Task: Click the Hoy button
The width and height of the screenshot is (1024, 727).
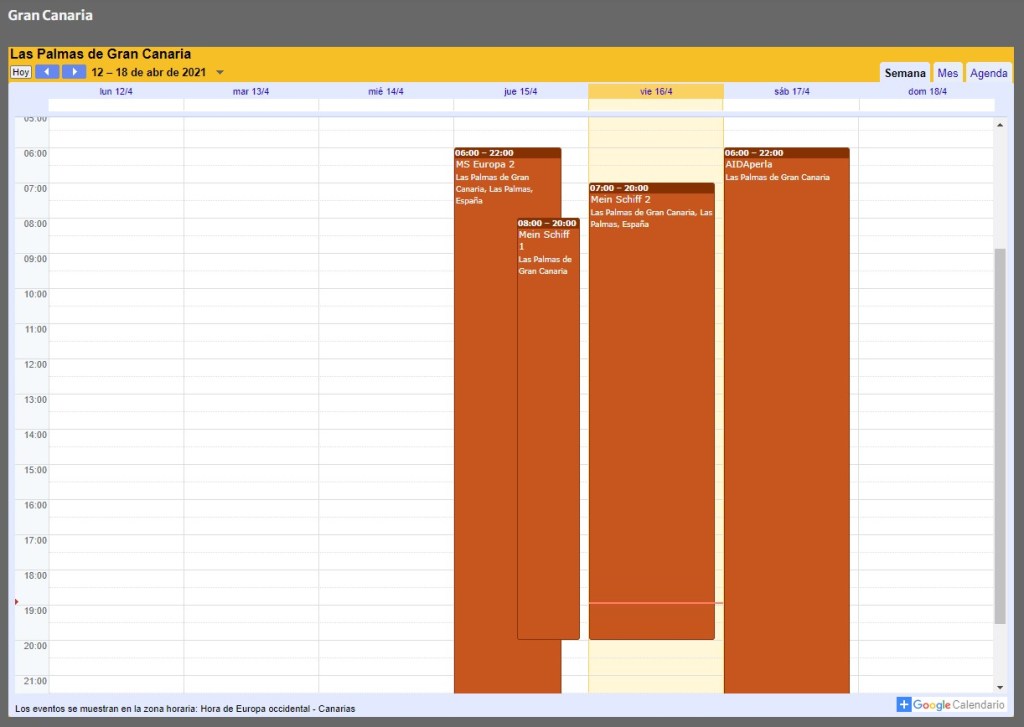Action: [x=21, y=72]
